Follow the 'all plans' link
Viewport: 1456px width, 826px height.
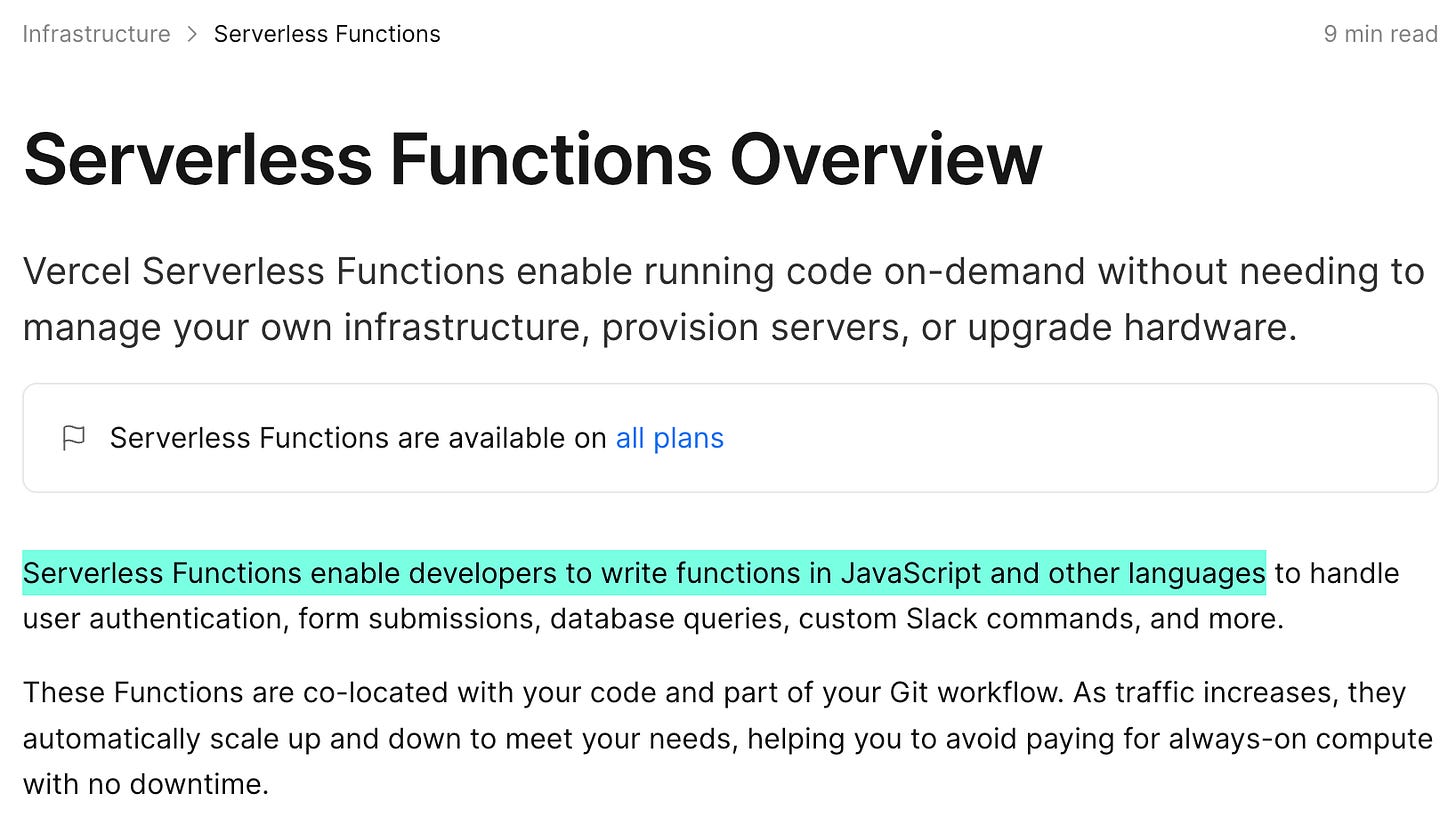click(x=669, y=438)
